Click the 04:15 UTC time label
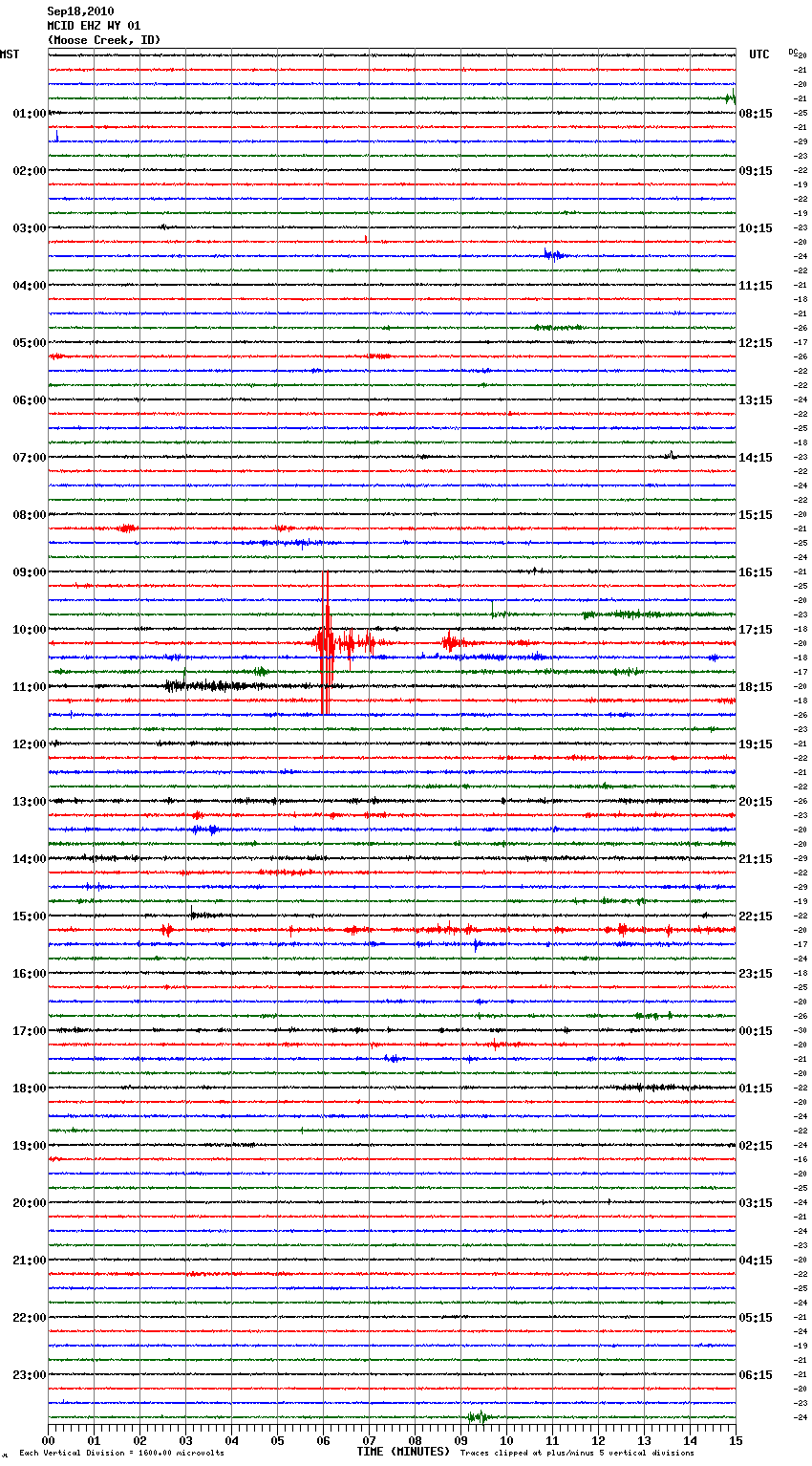Viewport: 812px width, 1466px height. coord(756,1261)
